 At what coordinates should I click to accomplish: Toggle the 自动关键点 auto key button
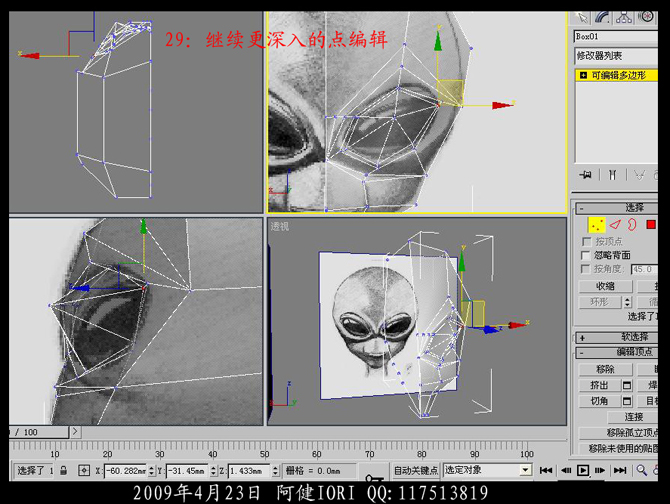click(415, 471)
